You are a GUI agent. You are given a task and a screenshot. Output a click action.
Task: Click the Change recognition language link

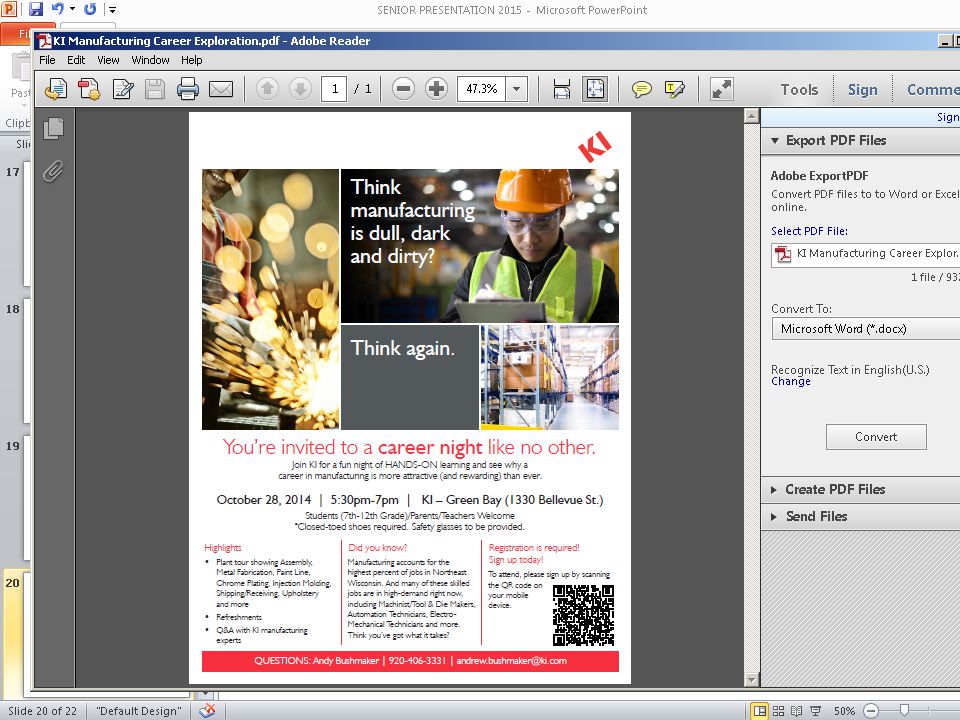pos(790,381)
